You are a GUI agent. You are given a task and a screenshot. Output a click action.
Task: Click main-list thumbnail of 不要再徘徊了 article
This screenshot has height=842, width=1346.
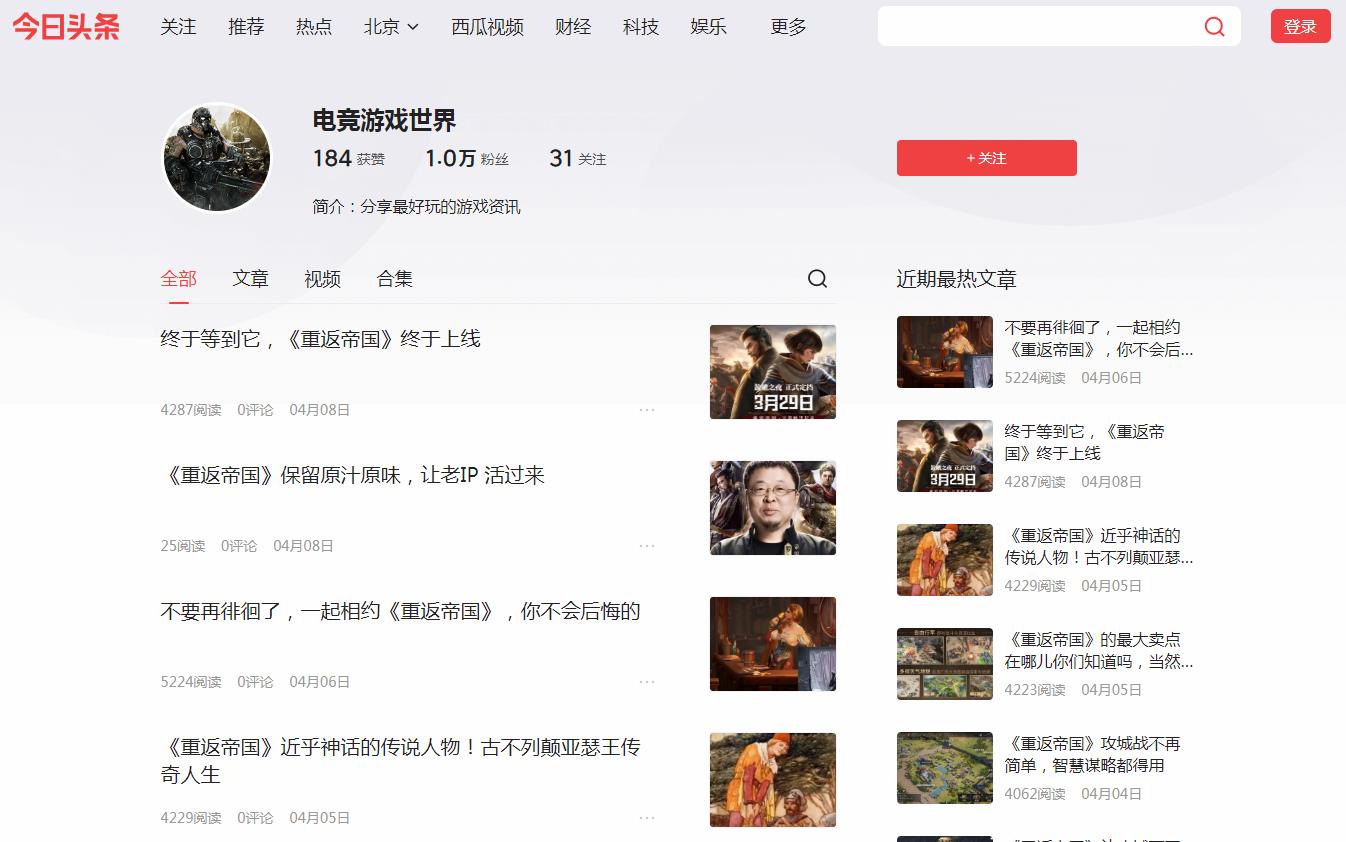point(773,644)
